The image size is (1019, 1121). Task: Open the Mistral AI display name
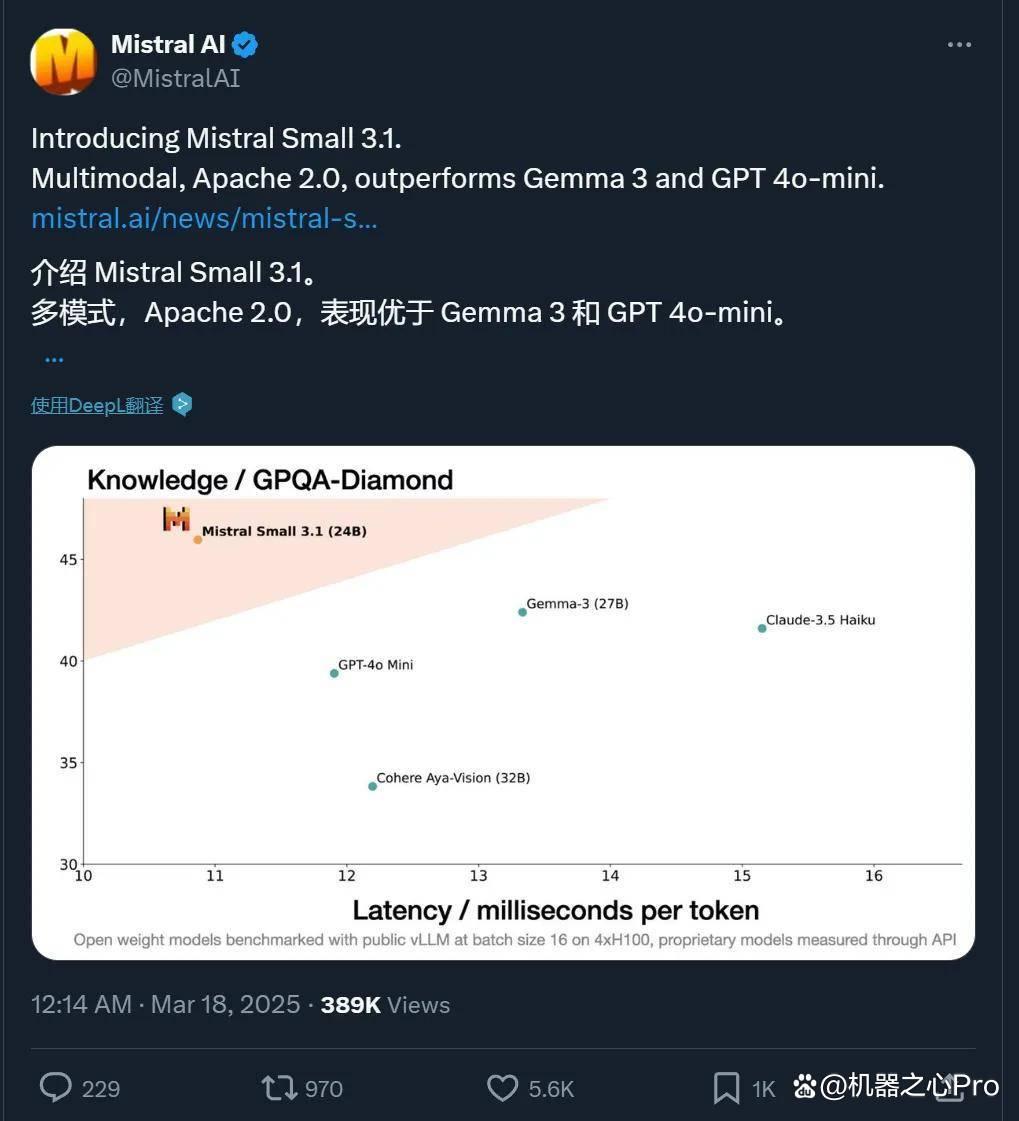(x=168, y=44)
